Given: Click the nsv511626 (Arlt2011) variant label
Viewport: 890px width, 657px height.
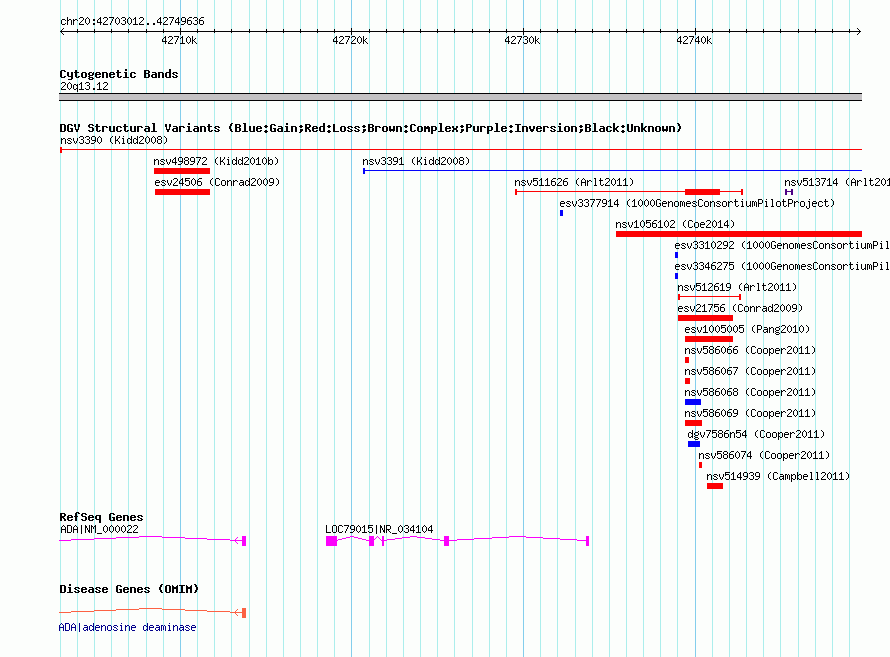Looking at the screenshot, I should tap(574, 182).
